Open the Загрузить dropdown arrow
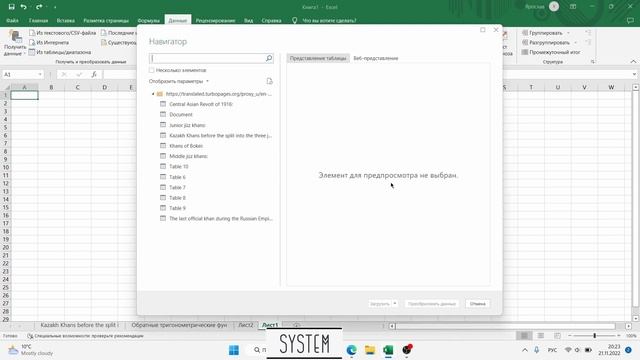The image size is (640, 360). (x=395, y=304)
